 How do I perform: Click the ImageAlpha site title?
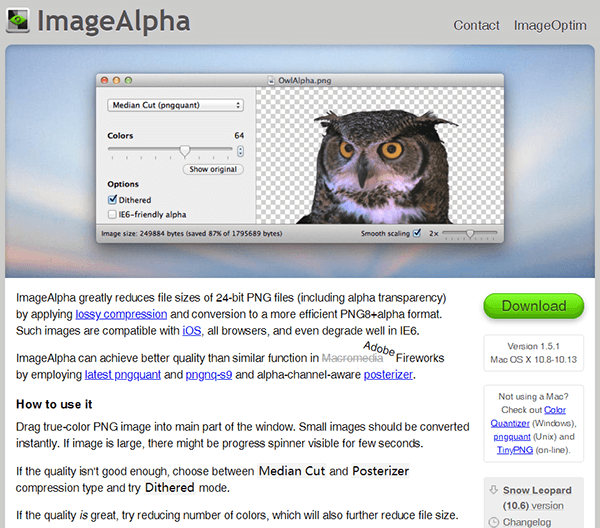pos(113,21)
